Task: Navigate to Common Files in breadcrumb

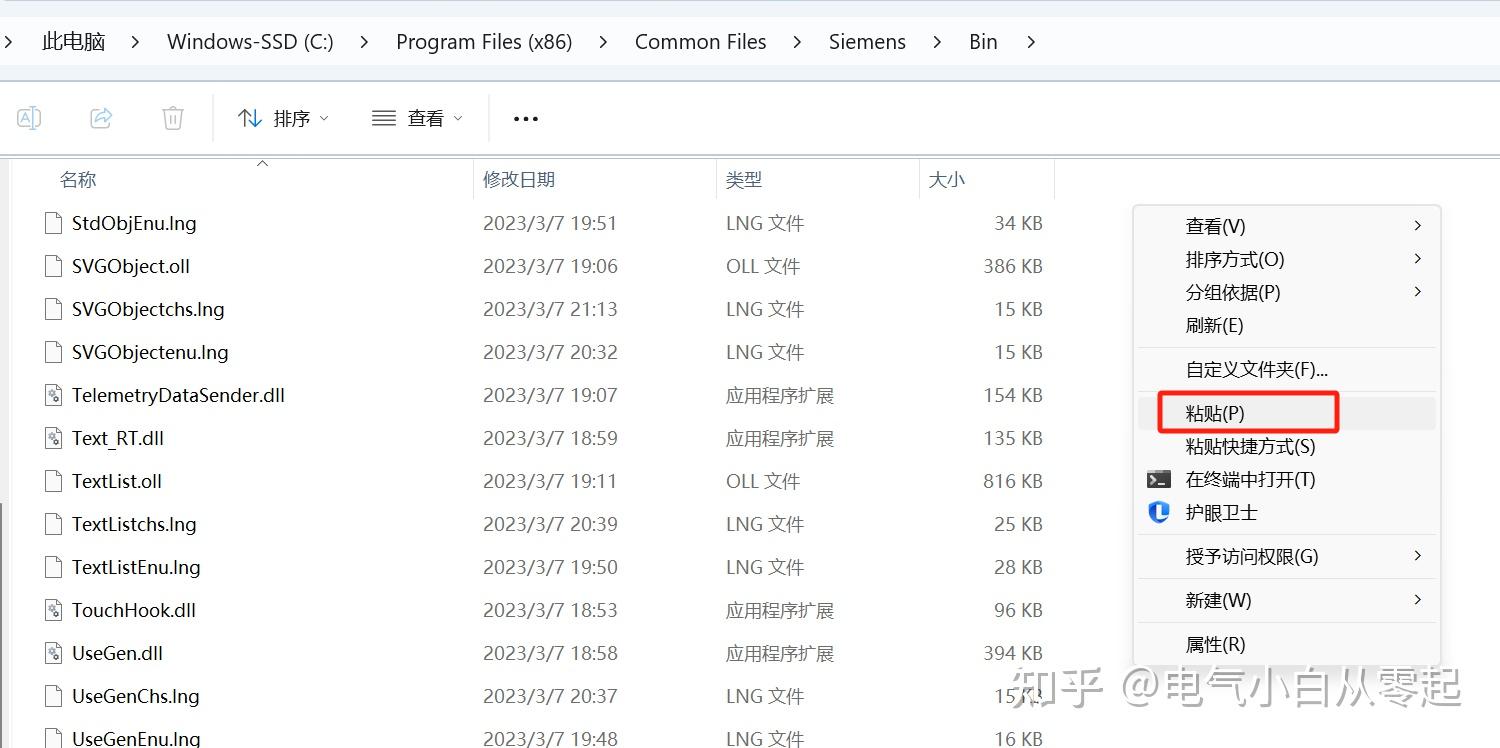Action: pos(700,41)
